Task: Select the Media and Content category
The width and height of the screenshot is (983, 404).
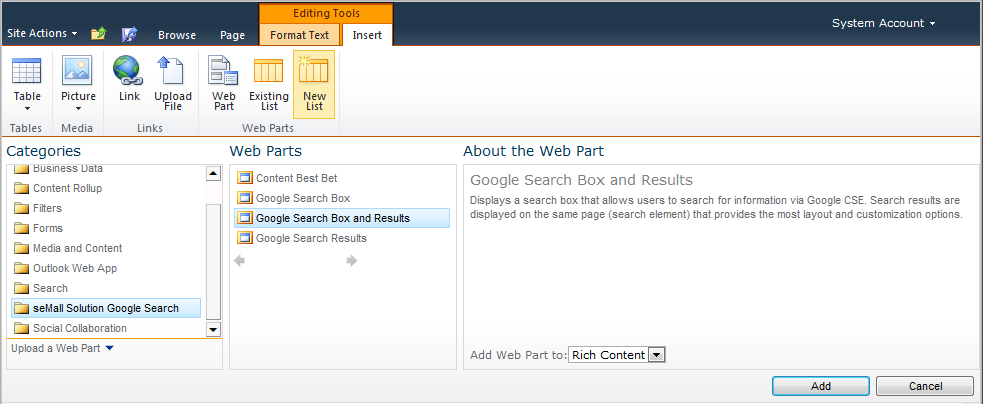Action: click(x=77, y=248)
